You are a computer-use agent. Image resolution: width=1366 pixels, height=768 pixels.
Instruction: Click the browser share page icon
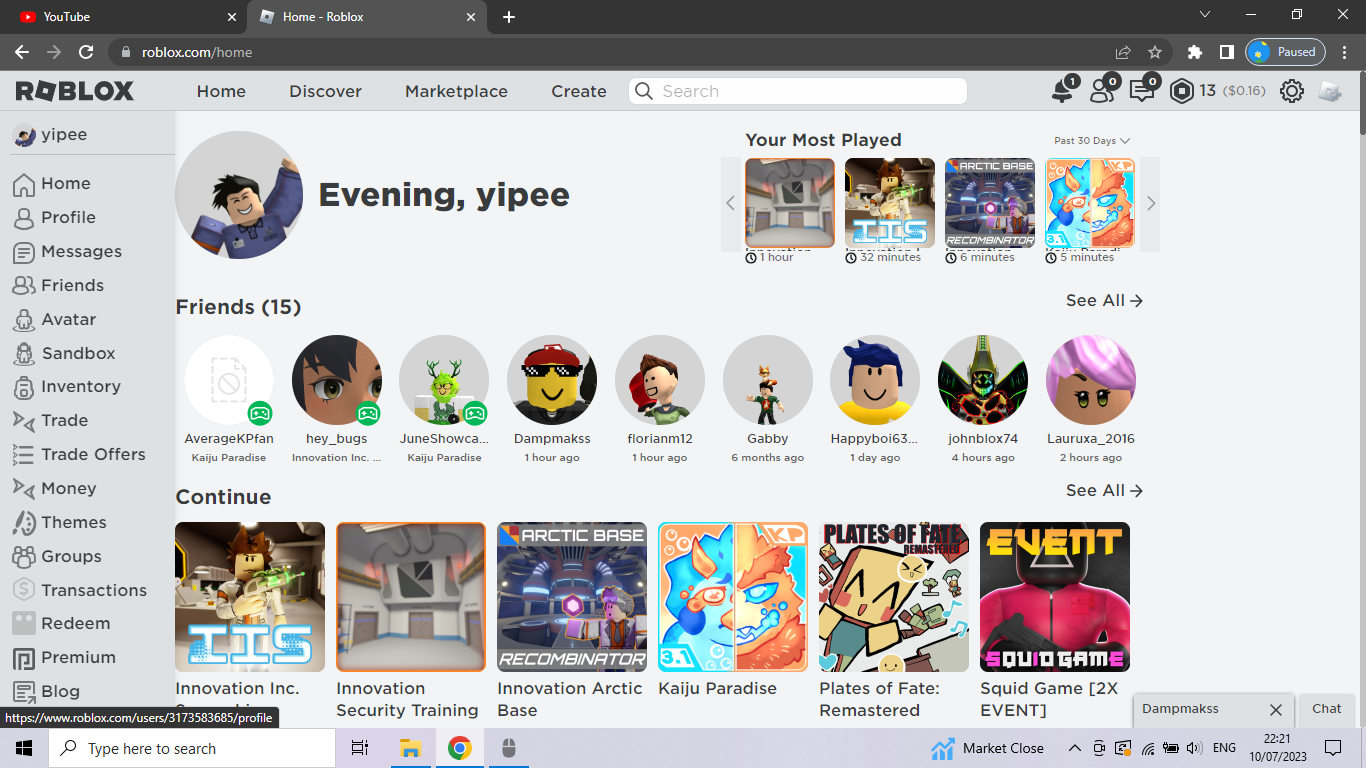coord(1123,52)
